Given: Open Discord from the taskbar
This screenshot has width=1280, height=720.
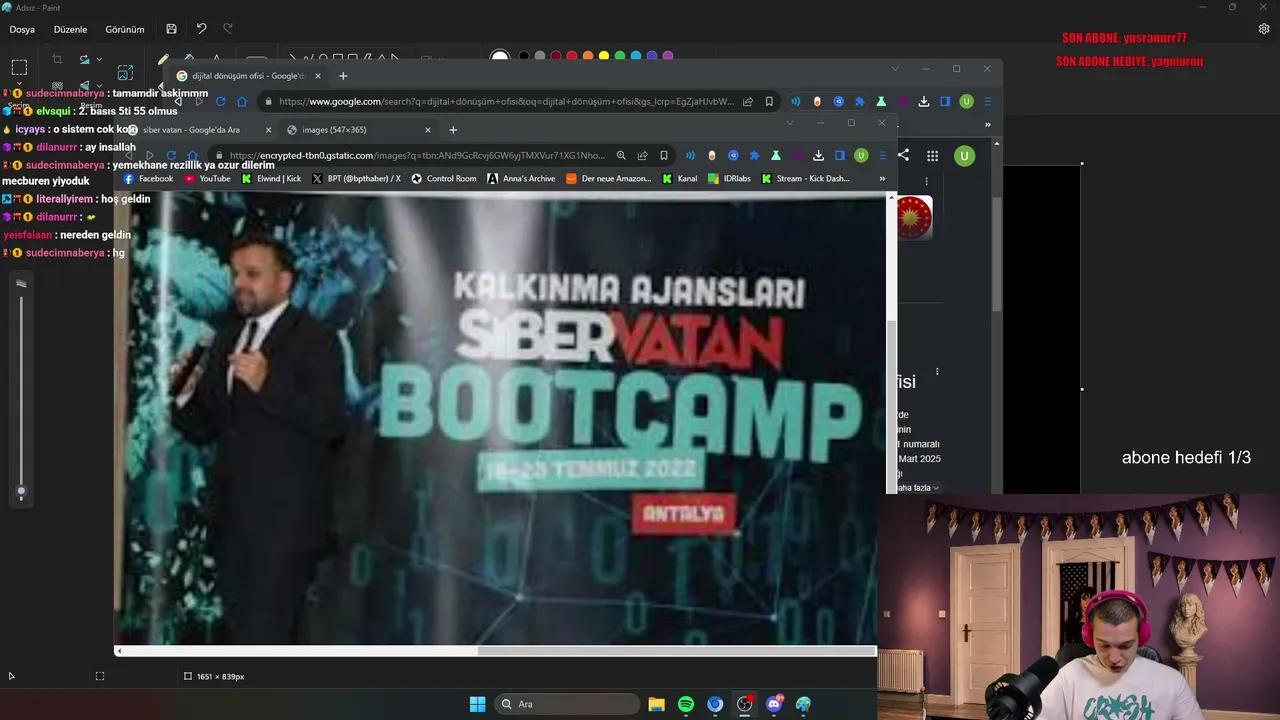Looking at the screenshot, I should (774, 704).
